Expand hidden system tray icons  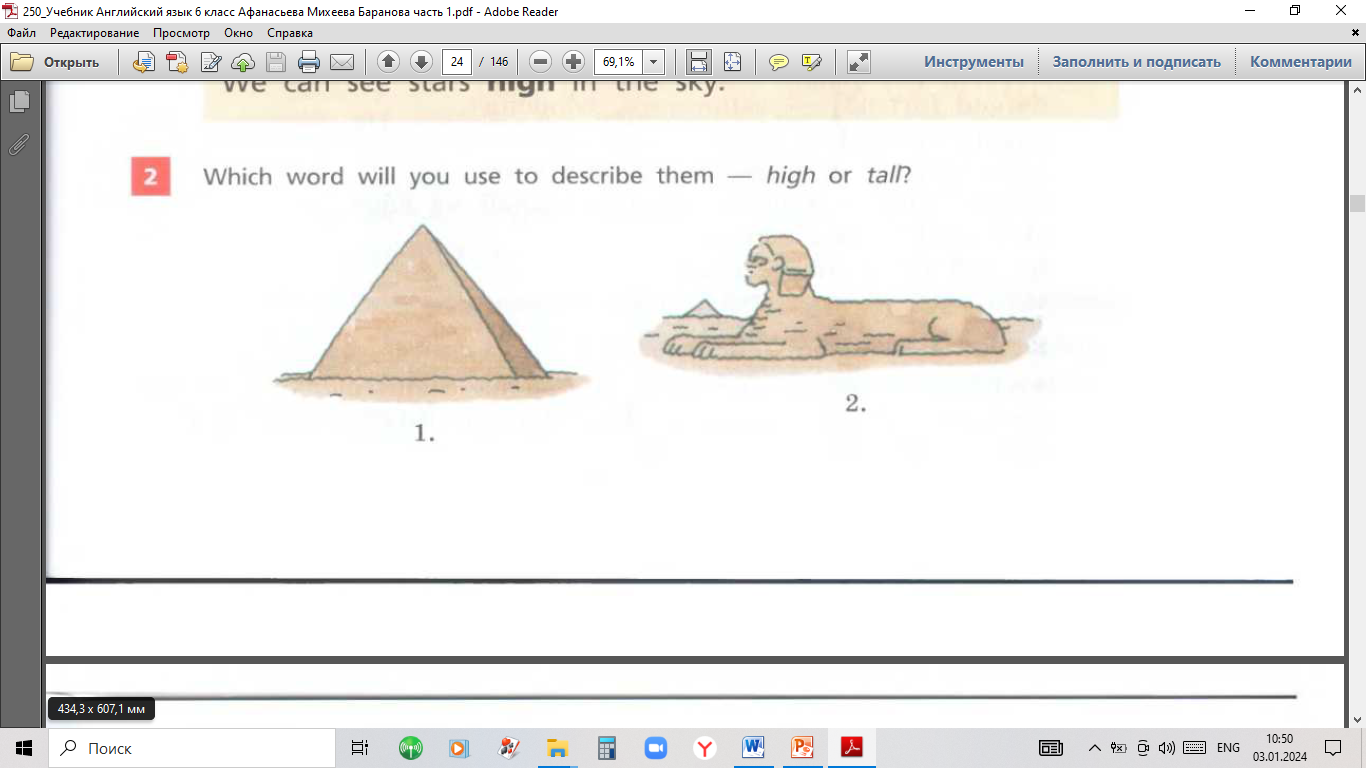tap(1095, 748)
